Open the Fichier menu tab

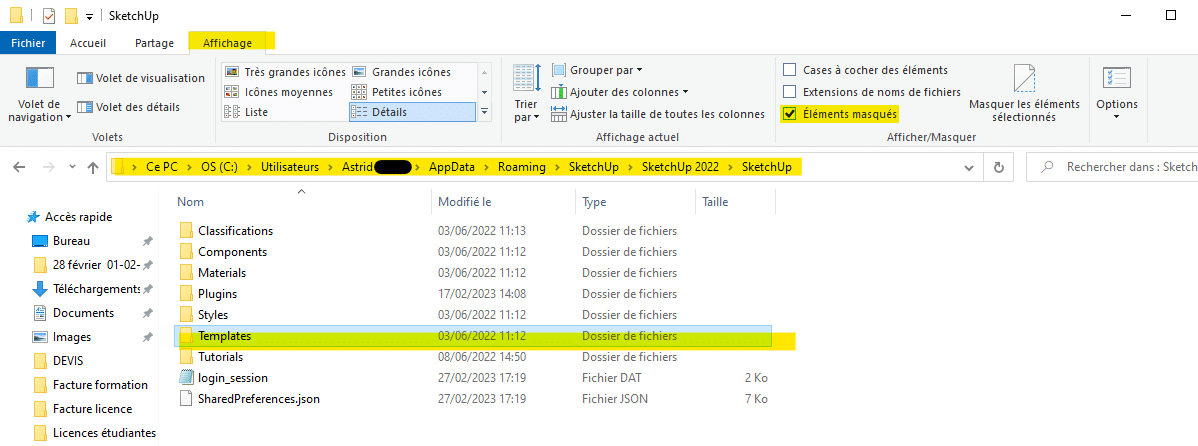(28, 43)
